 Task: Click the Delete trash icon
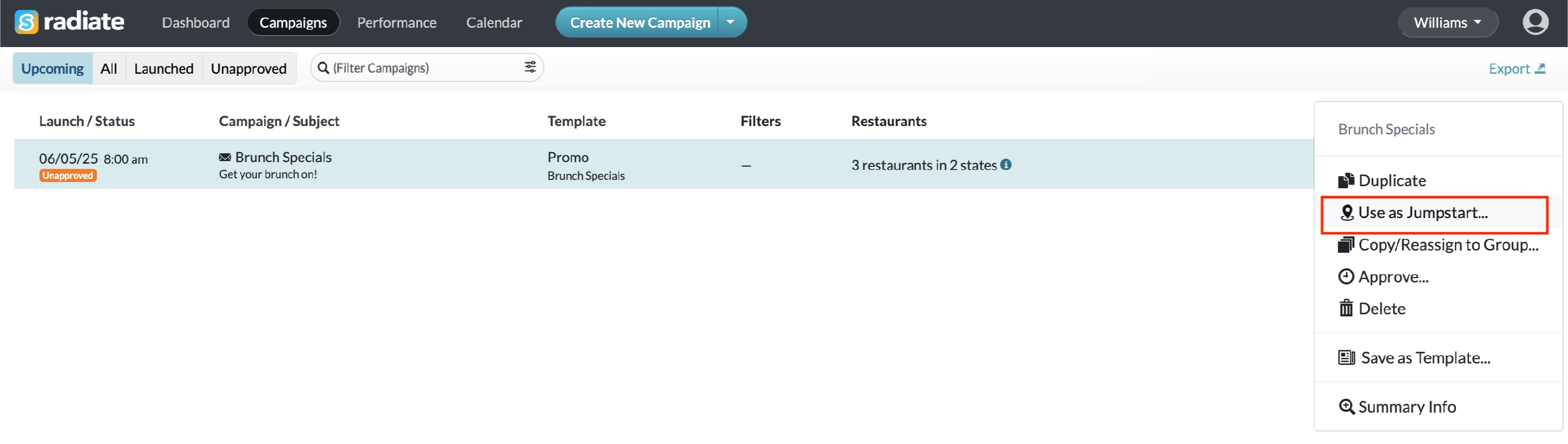(x=1346, y=308)
